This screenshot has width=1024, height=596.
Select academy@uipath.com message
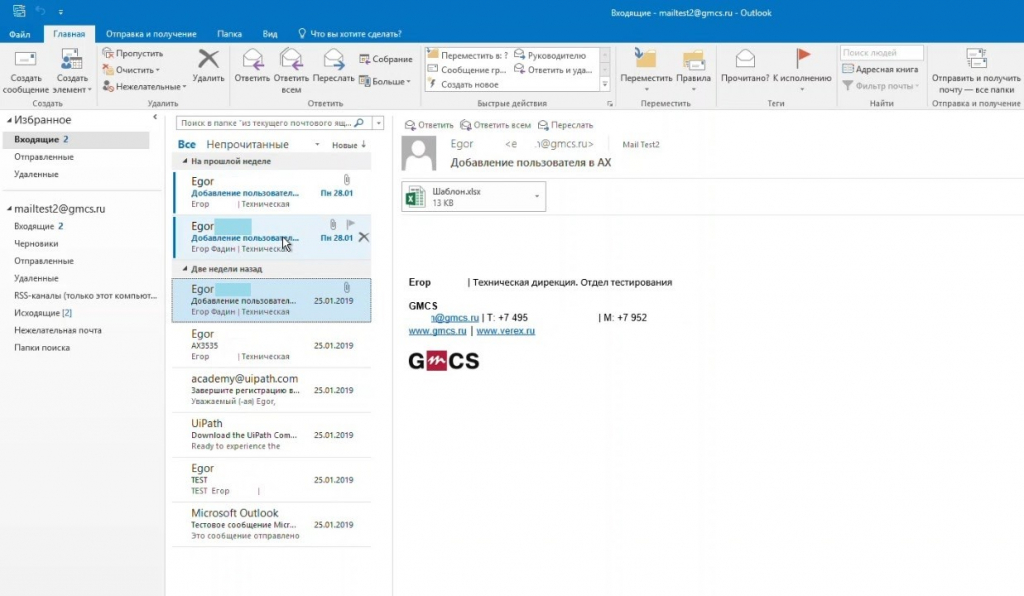tap(272, 390)
